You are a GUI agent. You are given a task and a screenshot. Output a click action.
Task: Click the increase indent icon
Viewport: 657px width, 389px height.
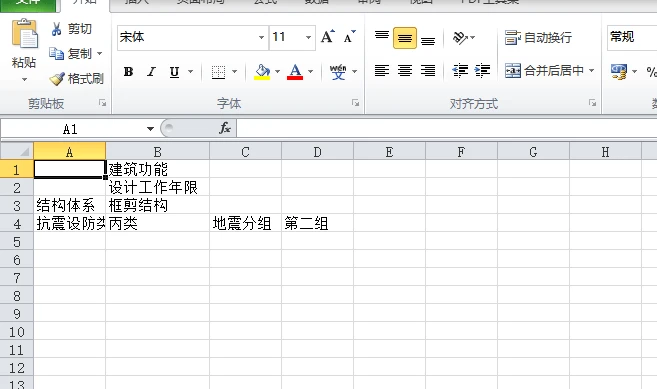point(483,70)
